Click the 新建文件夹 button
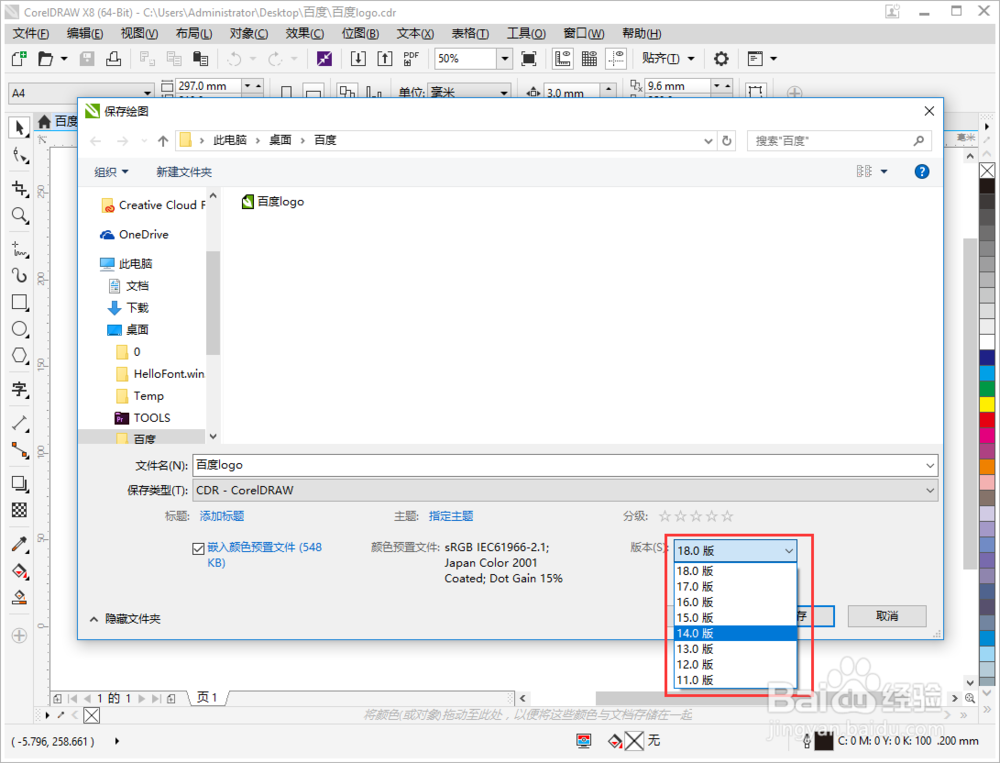1000x763 pixels. 184,172
